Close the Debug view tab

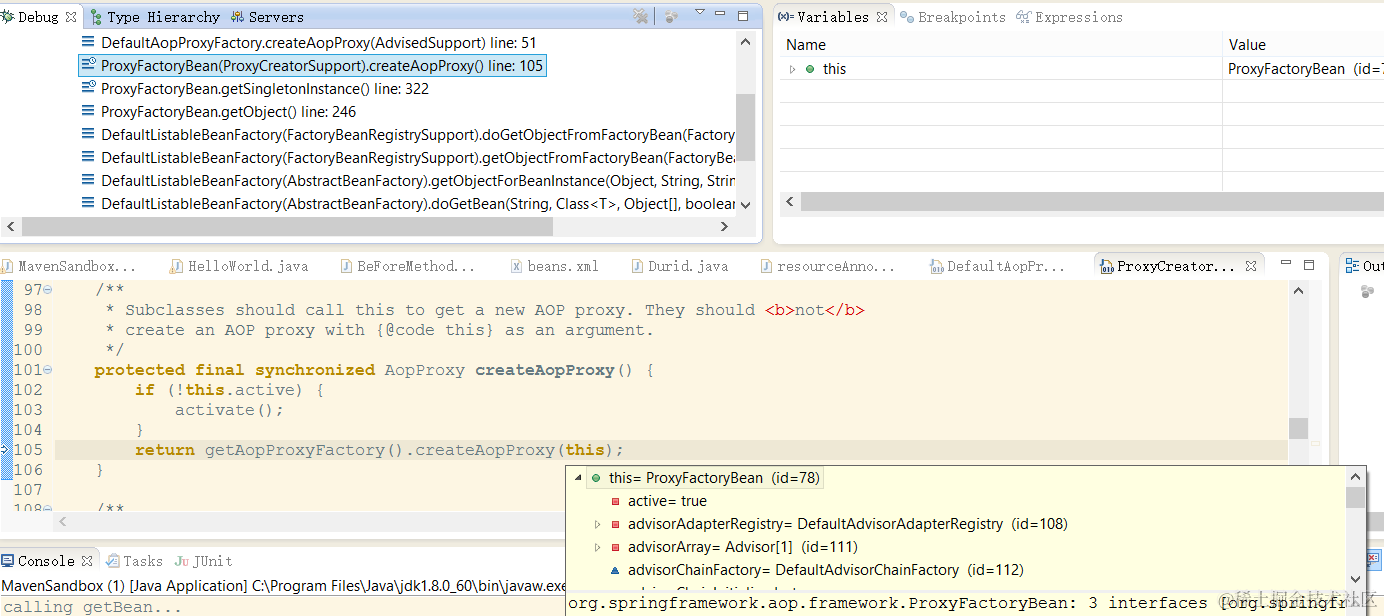(x=71, y=17)
